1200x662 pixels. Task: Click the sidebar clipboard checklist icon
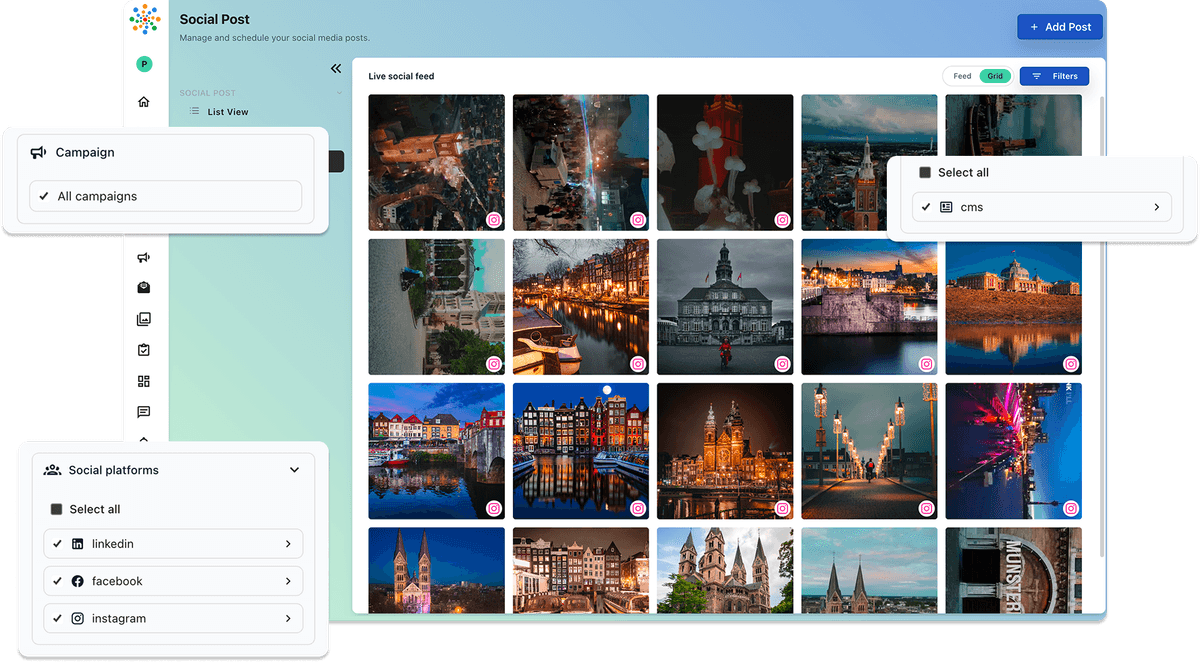[x=144, y=350]
